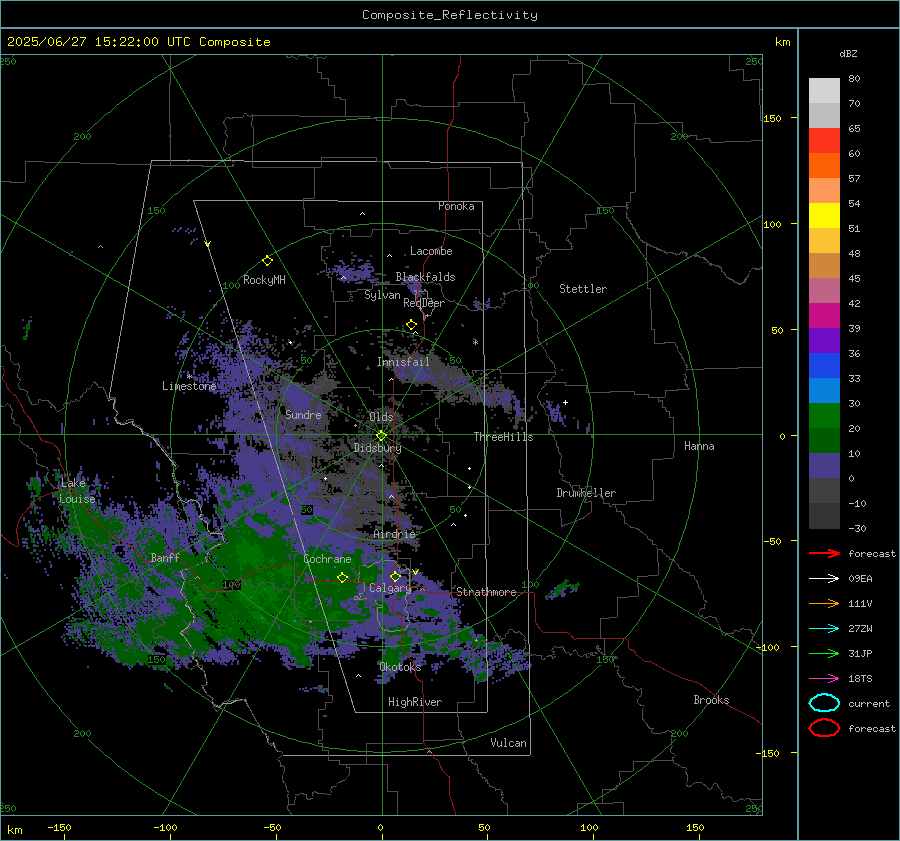This screenshot has width=900, height=841.
Task: Click the 'Sundre' map label
Action: point(303,414)
